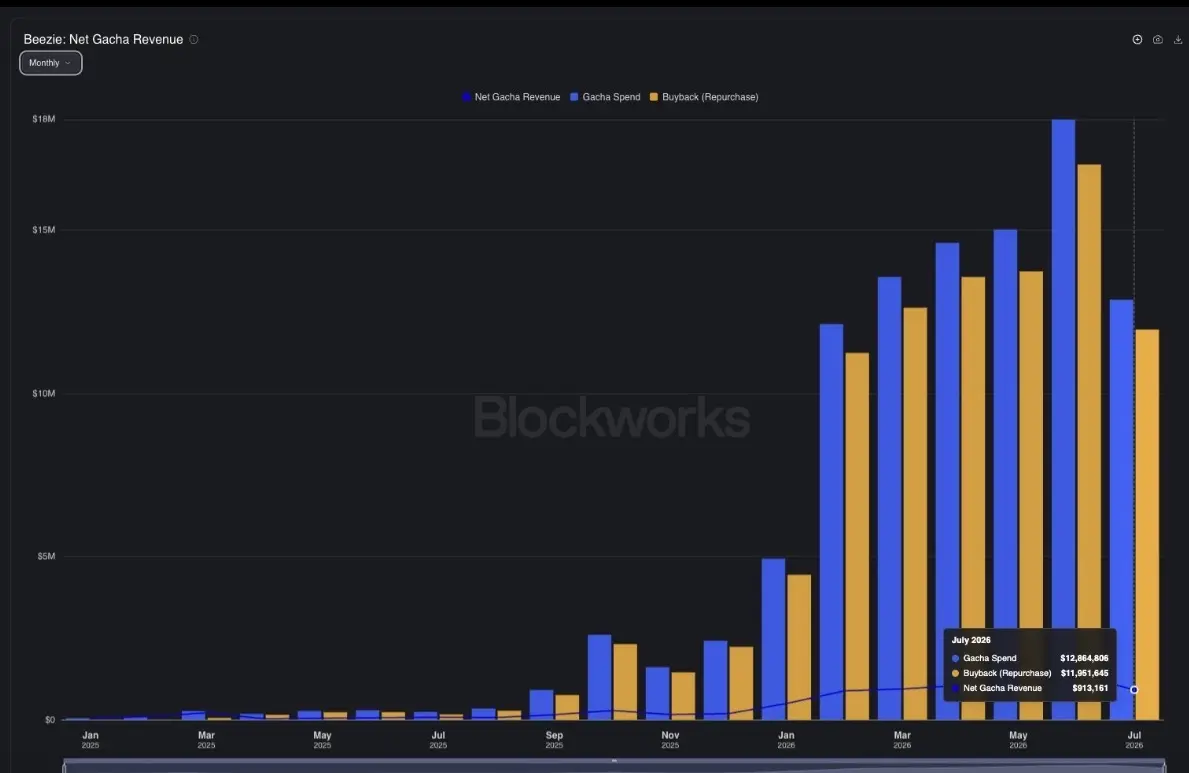Screen dimensions: 1189x773
Task: Click the blue Gacha Spend bar for January 2026
Action: tap(773, 639)
